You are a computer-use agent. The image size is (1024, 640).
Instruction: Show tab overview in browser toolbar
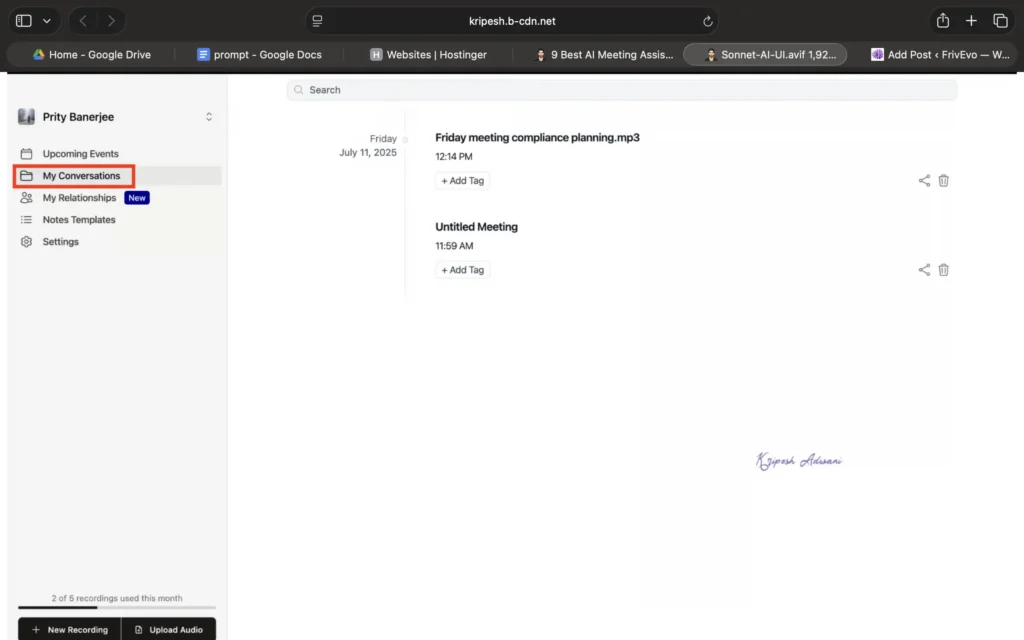[x=1000, y=21]
